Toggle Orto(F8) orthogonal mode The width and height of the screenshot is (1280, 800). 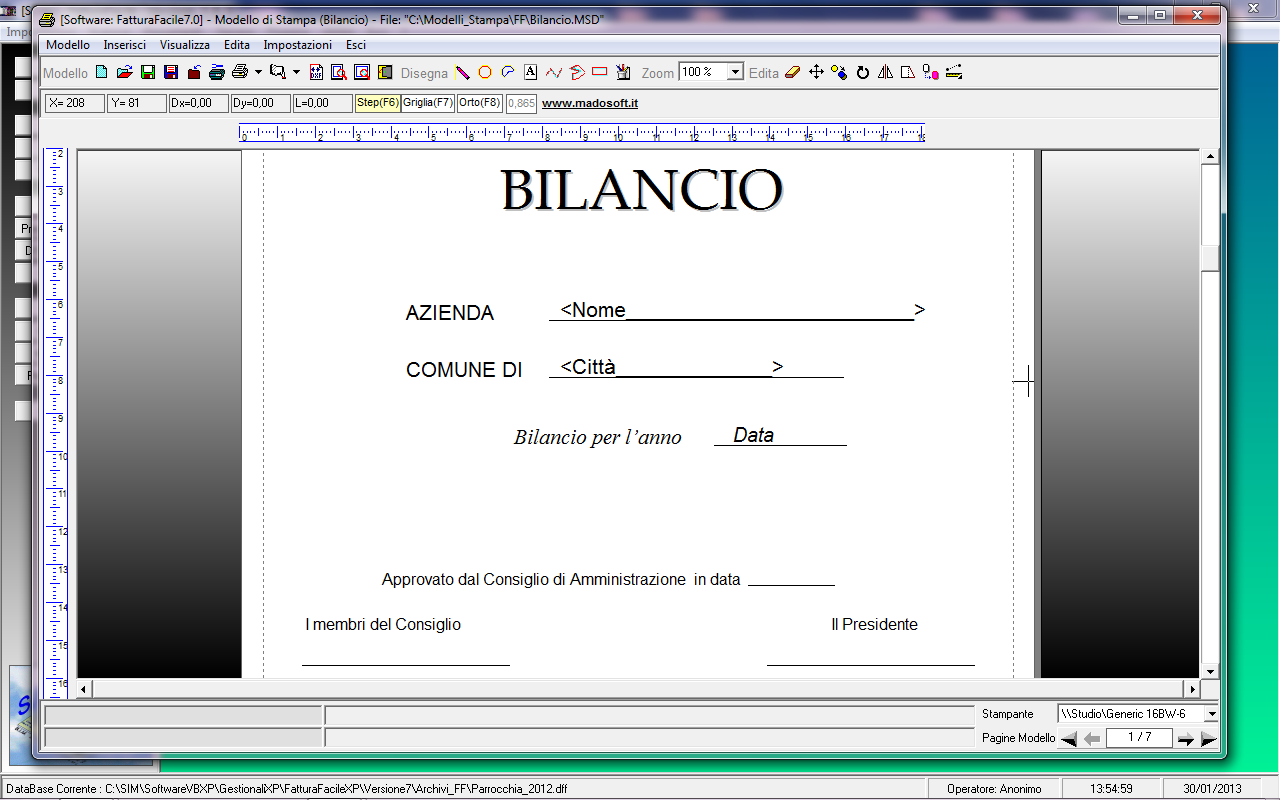click(x=480, y=103)
